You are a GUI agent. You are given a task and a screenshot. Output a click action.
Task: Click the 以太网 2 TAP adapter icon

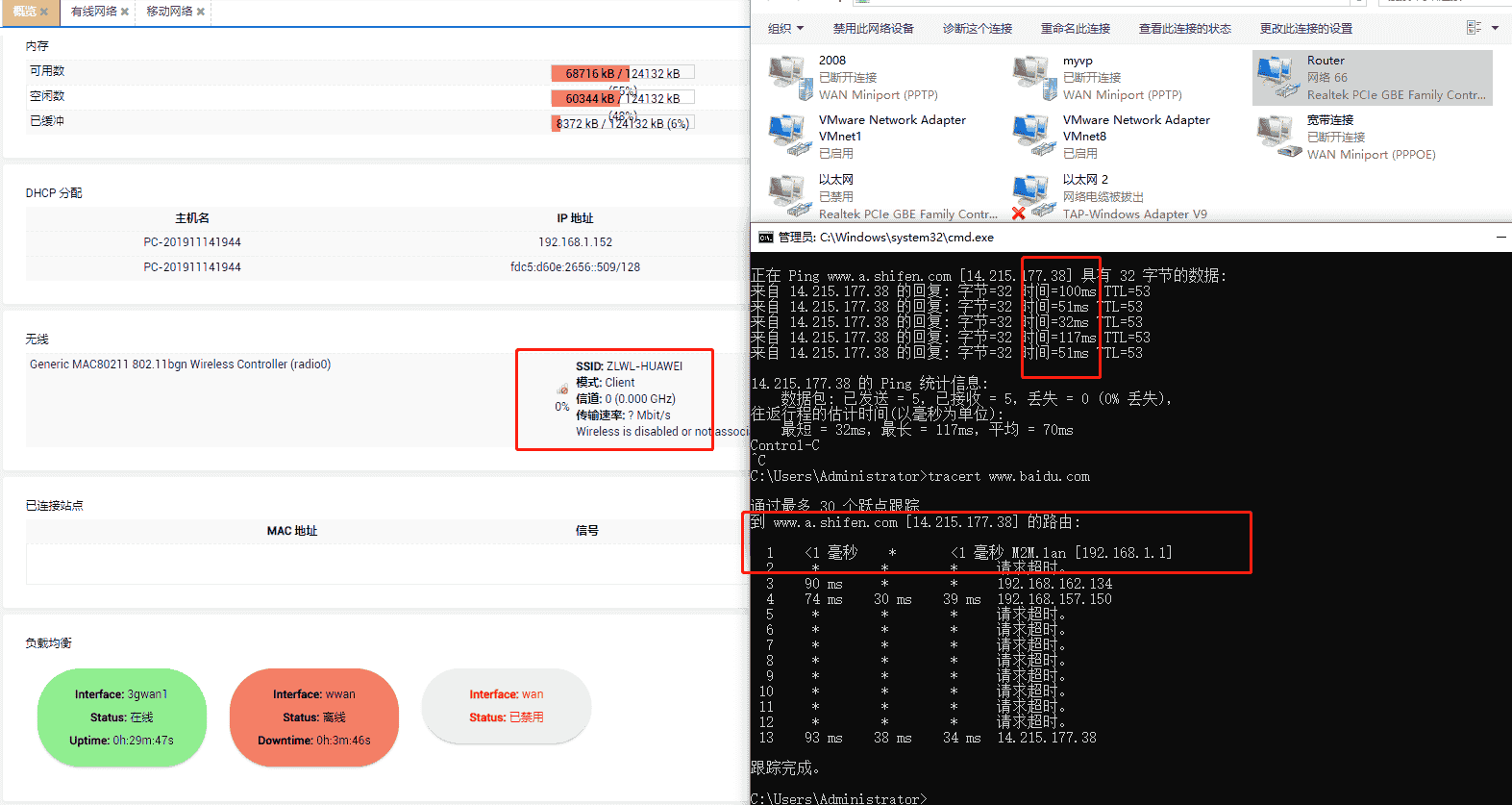coord(1033,196)
